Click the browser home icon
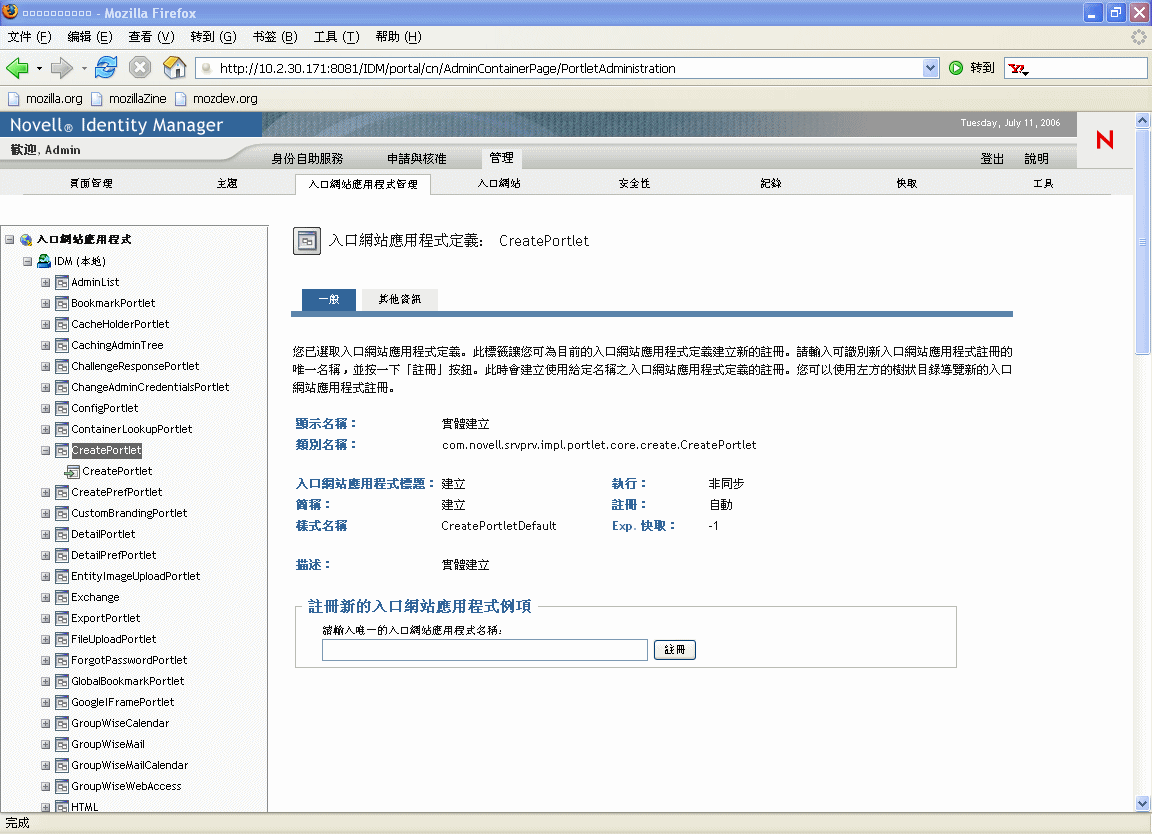The height and width of the screenshot is (834, 1152). [174, 68]
